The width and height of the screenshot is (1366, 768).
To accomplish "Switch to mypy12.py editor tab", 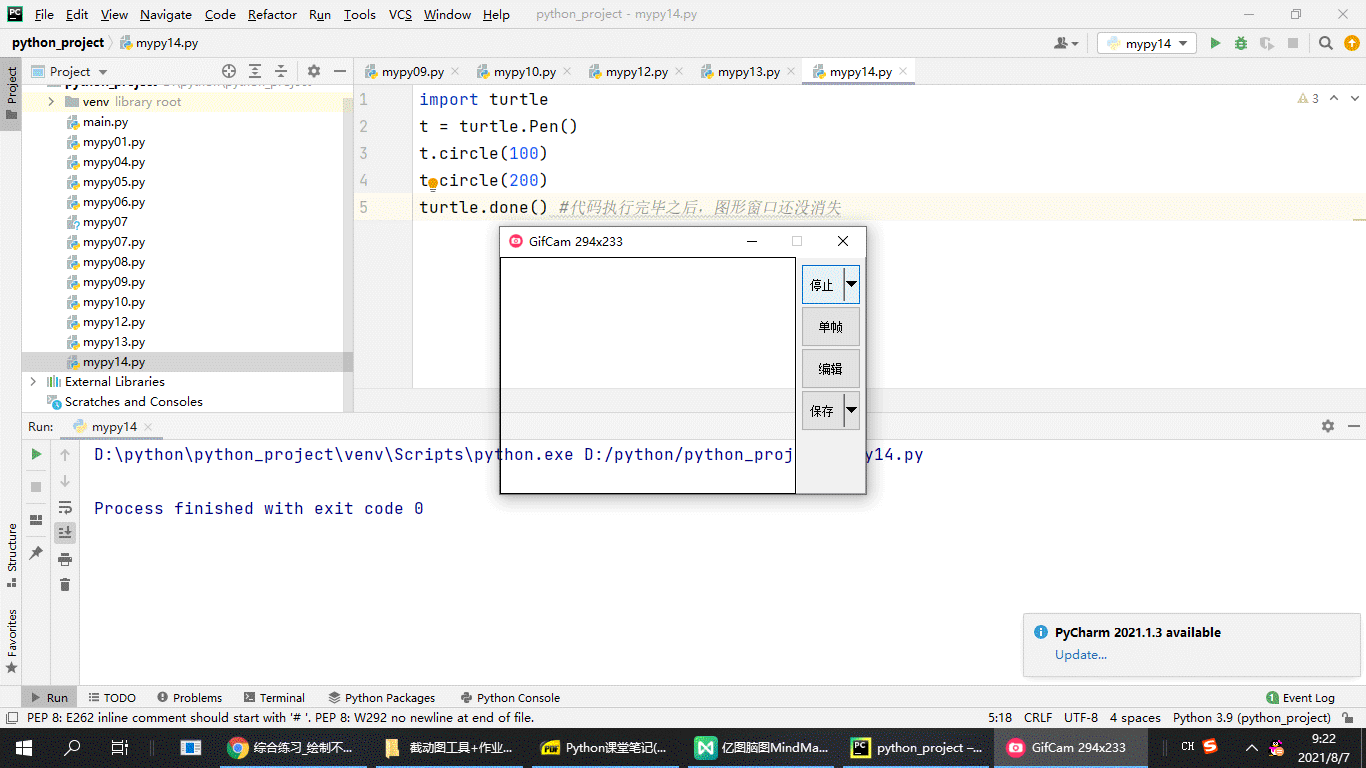I will (636, 72).
